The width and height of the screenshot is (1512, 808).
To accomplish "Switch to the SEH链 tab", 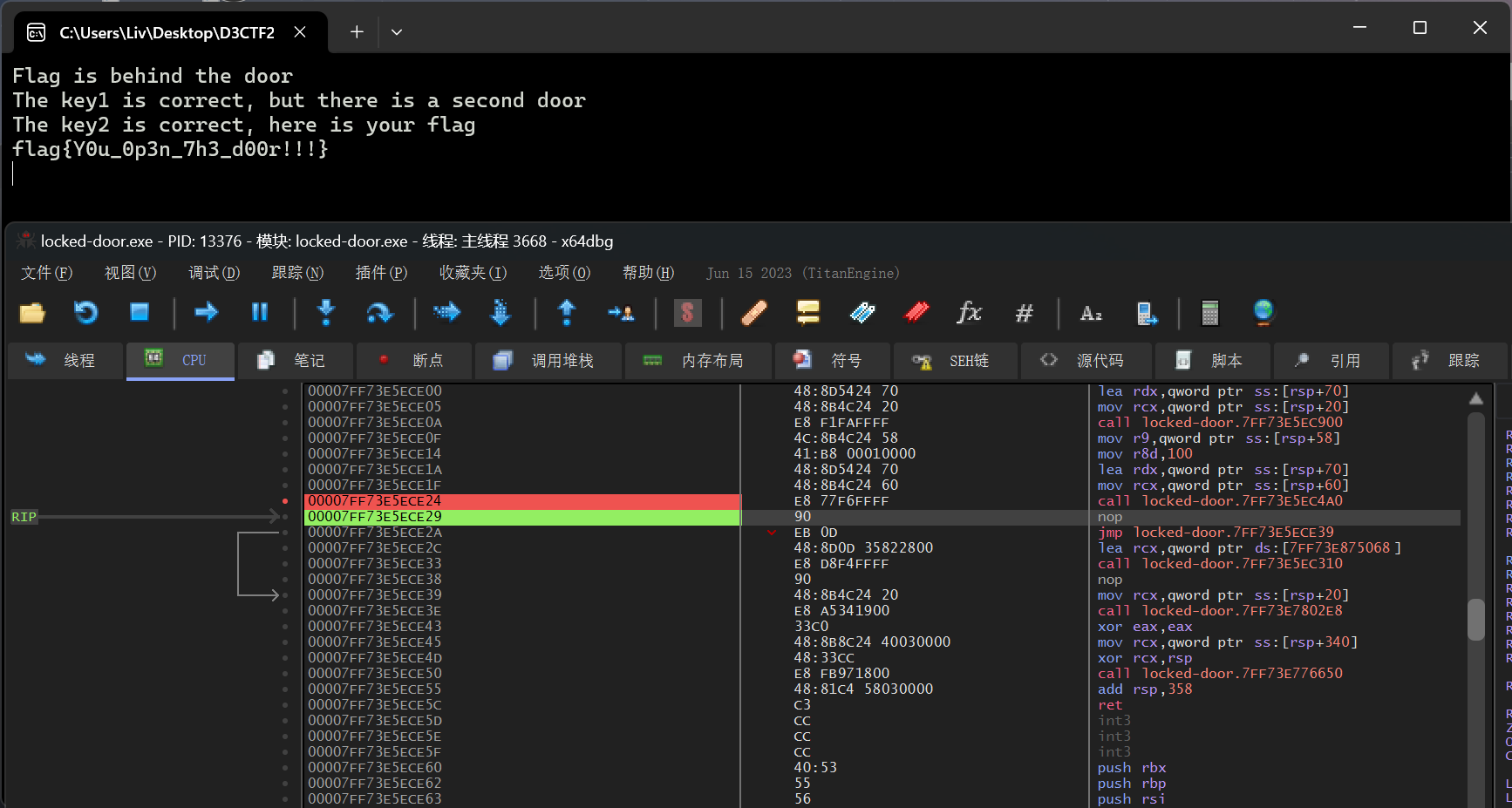I will point(955,361).
